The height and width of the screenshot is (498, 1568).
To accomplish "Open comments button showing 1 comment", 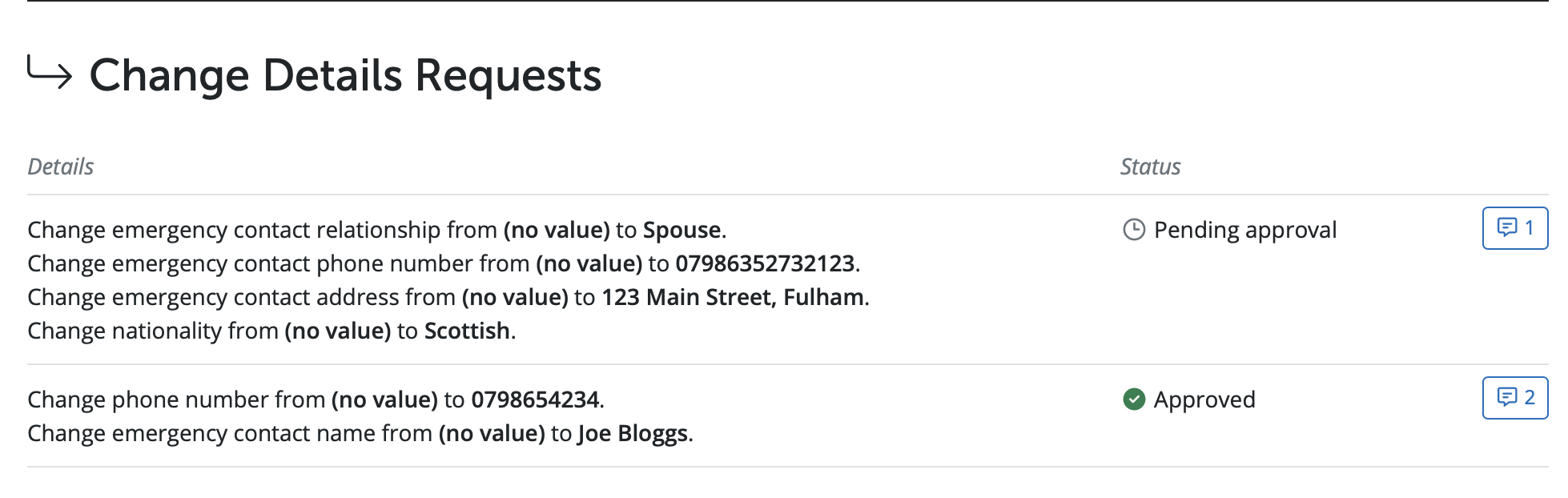I will coord(1514,228).
